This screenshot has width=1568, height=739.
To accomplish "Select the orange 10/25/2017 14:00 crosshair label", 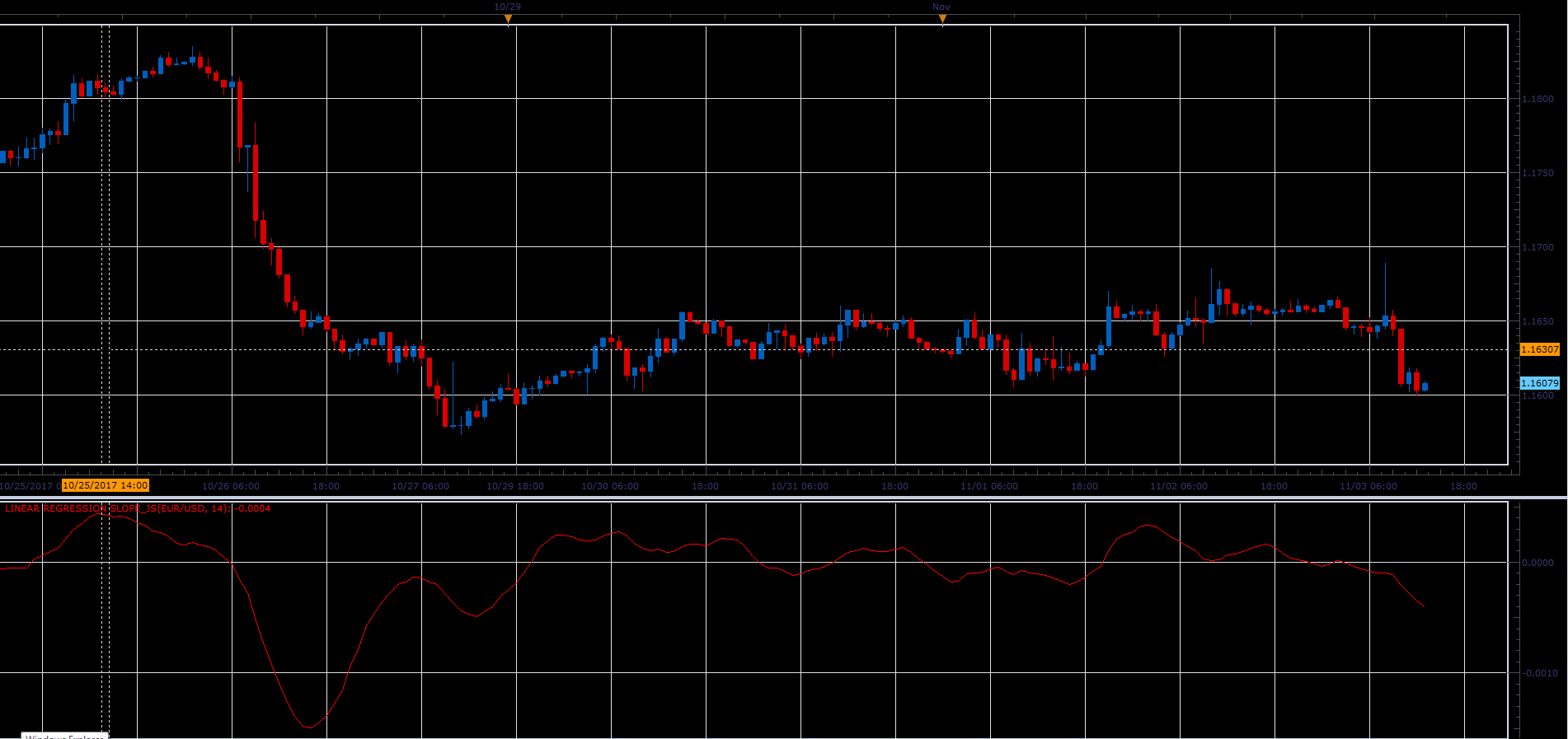I will pyautogui.click(x=106, y=486).
